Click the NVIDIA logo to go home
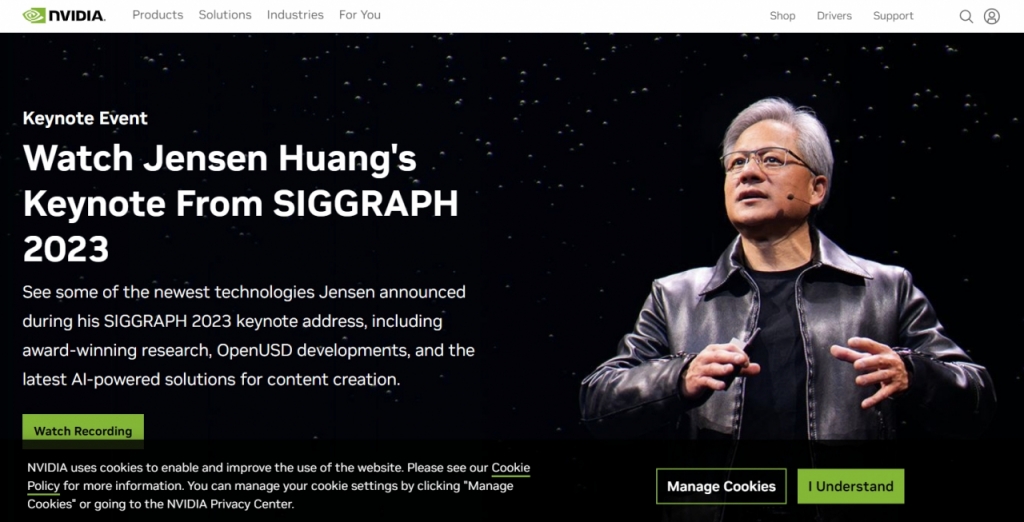 tap(63, 15)
